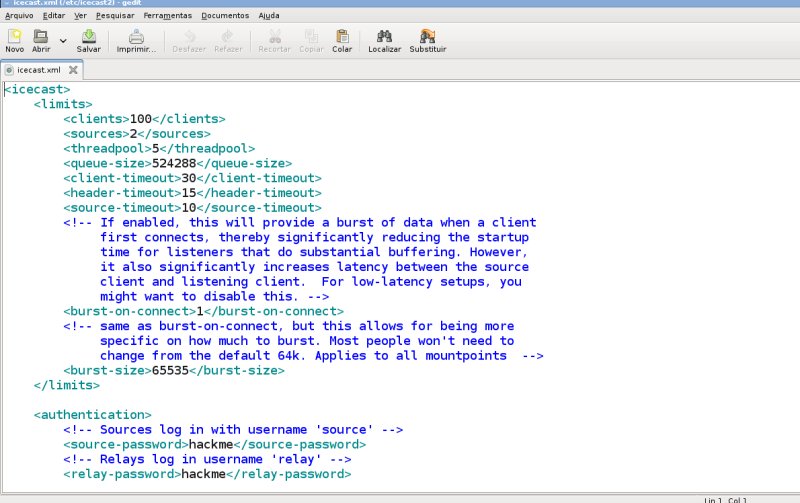Click the Novo new document icon
Image resolution: width=800 pixels, height=503 pixels.
point(14,37)
